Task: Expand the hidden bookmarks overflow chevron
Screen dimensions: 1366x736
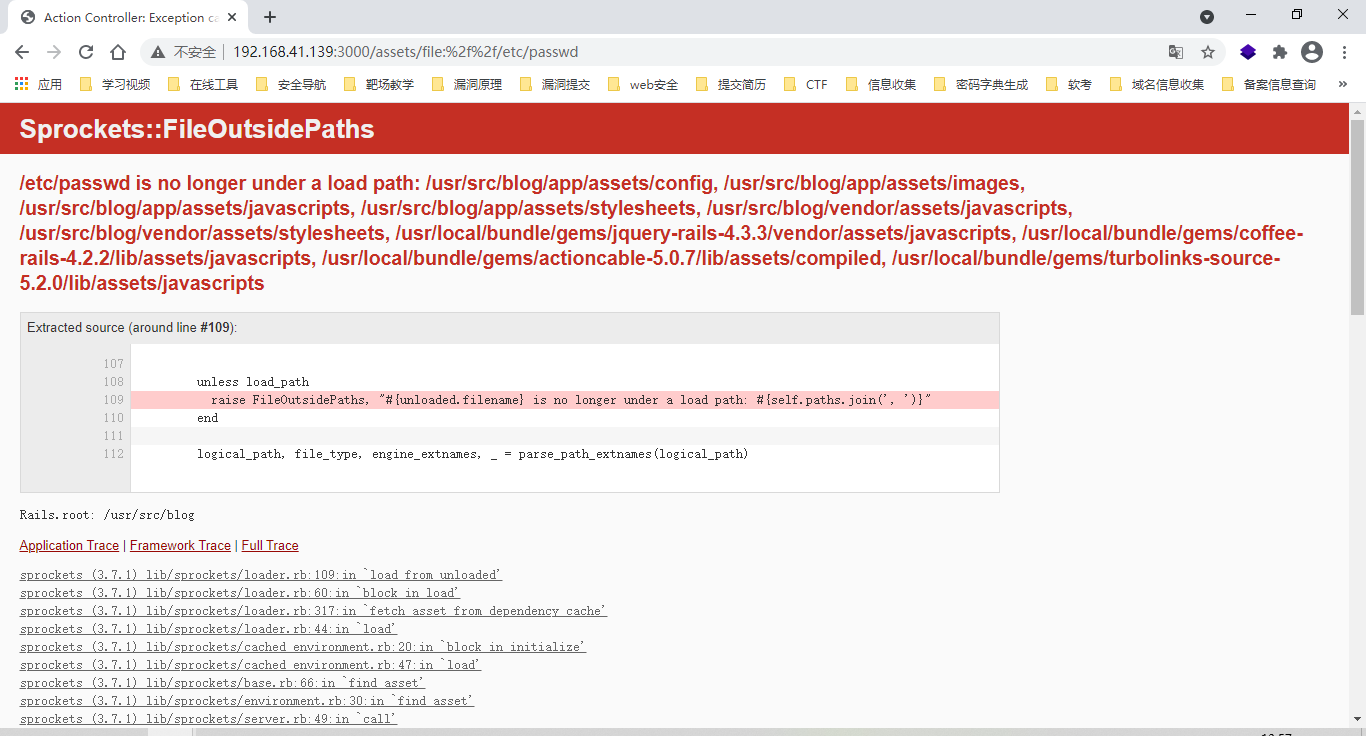Action: pos(1343,84)
